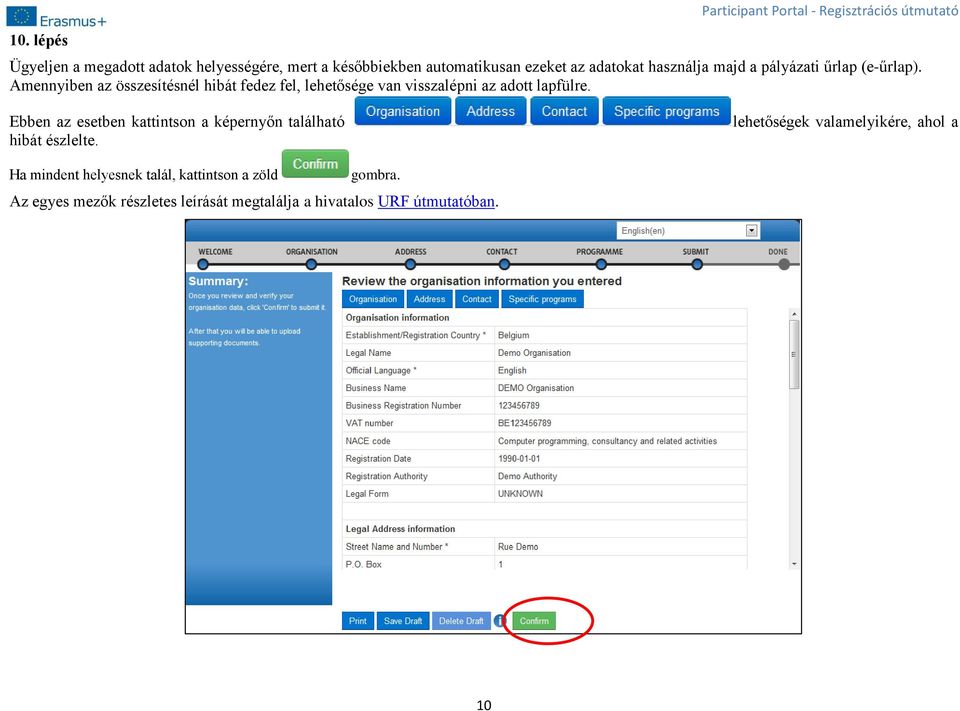960x711 pixels.
Task: Select the SUBMIT step marker
Action: coord(697,265)
